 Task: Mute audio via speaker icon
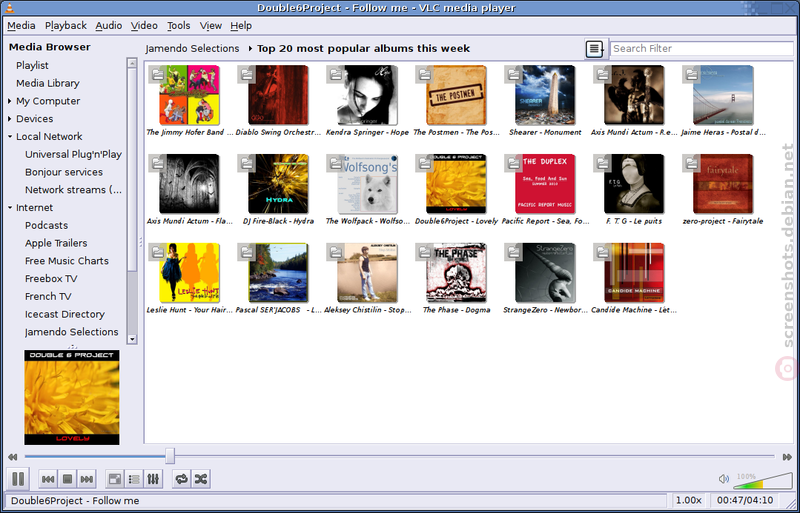click(723, 479)
